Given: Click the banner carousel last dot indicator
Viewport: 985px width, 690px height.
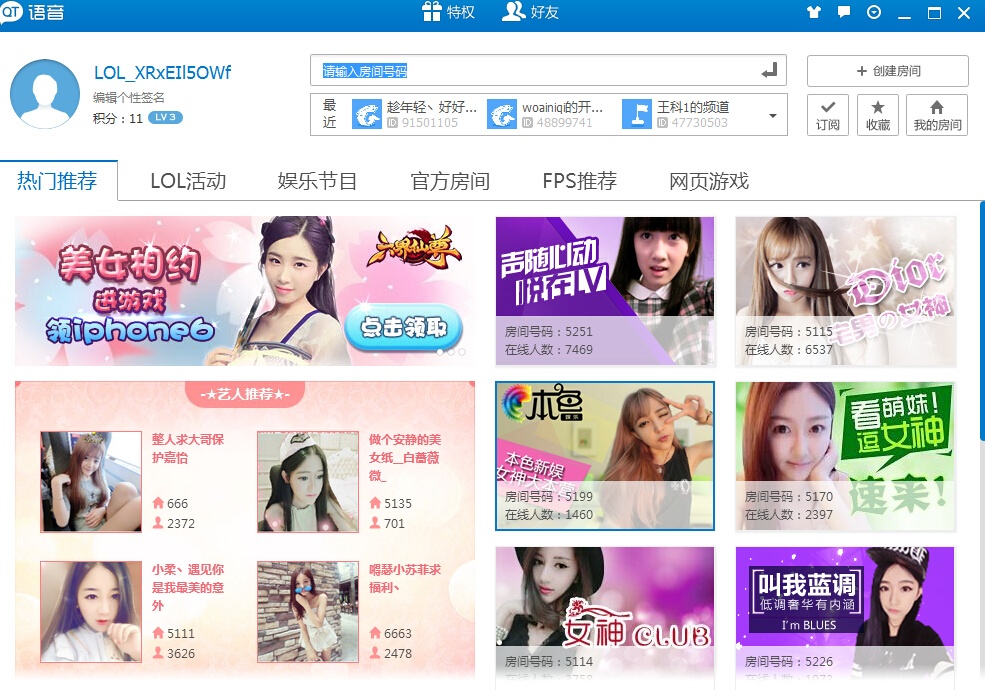Looking at the screenshot, I should [462, 352].
